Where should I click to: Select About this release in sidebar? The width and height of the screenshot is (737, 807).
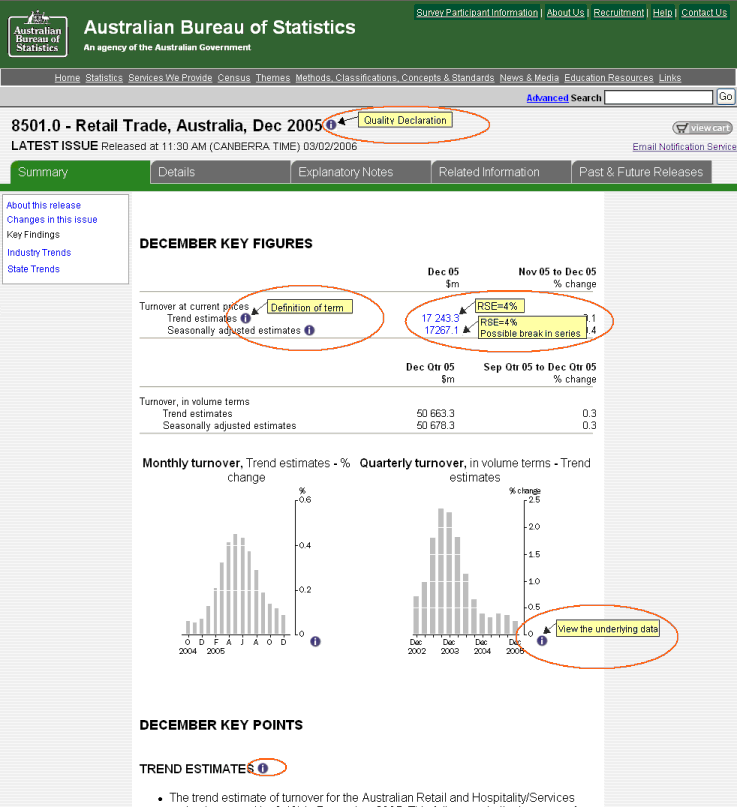(x=44, y=205)
